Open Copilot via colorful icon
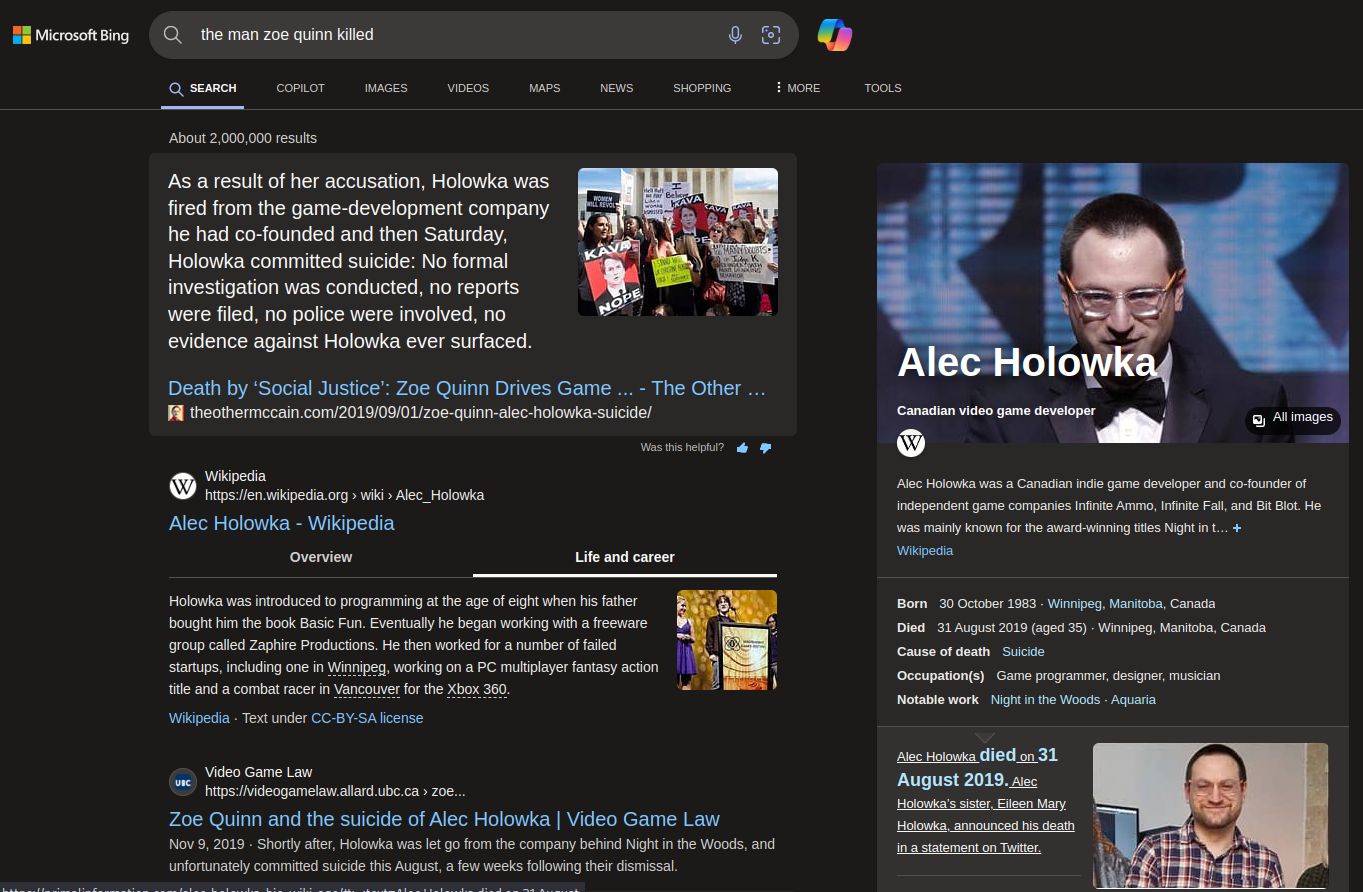 834,35
